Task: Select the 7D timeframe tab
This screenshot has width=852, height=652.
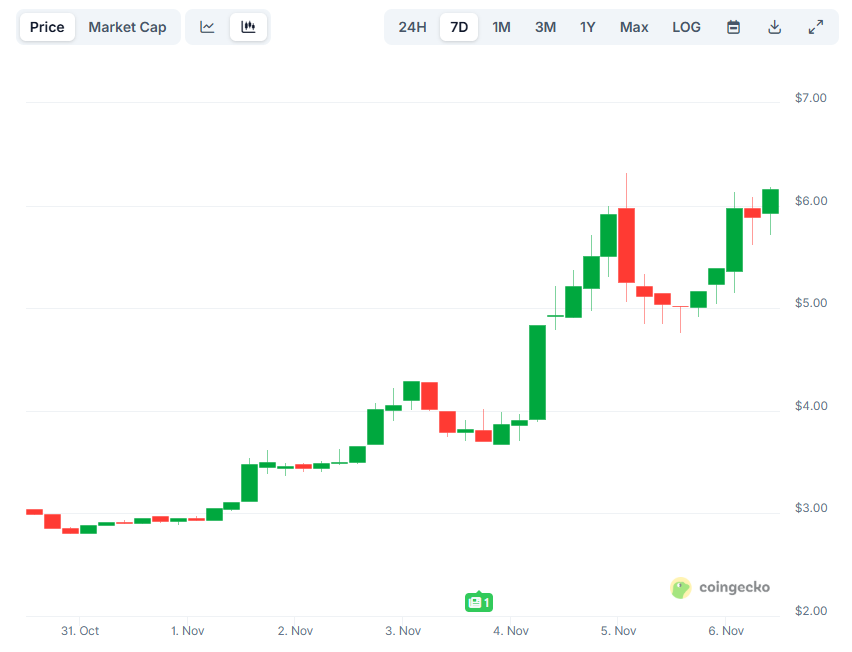Action: [x=458, y=27]
